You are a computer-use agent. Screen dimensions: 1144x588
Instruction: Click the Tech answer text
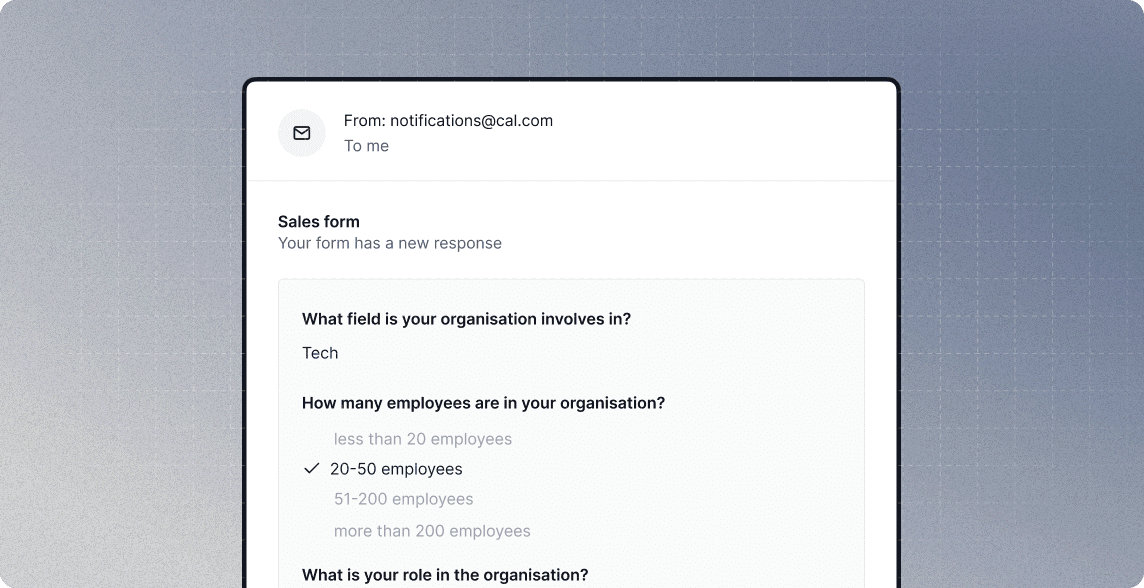click(x=320, y=353)
